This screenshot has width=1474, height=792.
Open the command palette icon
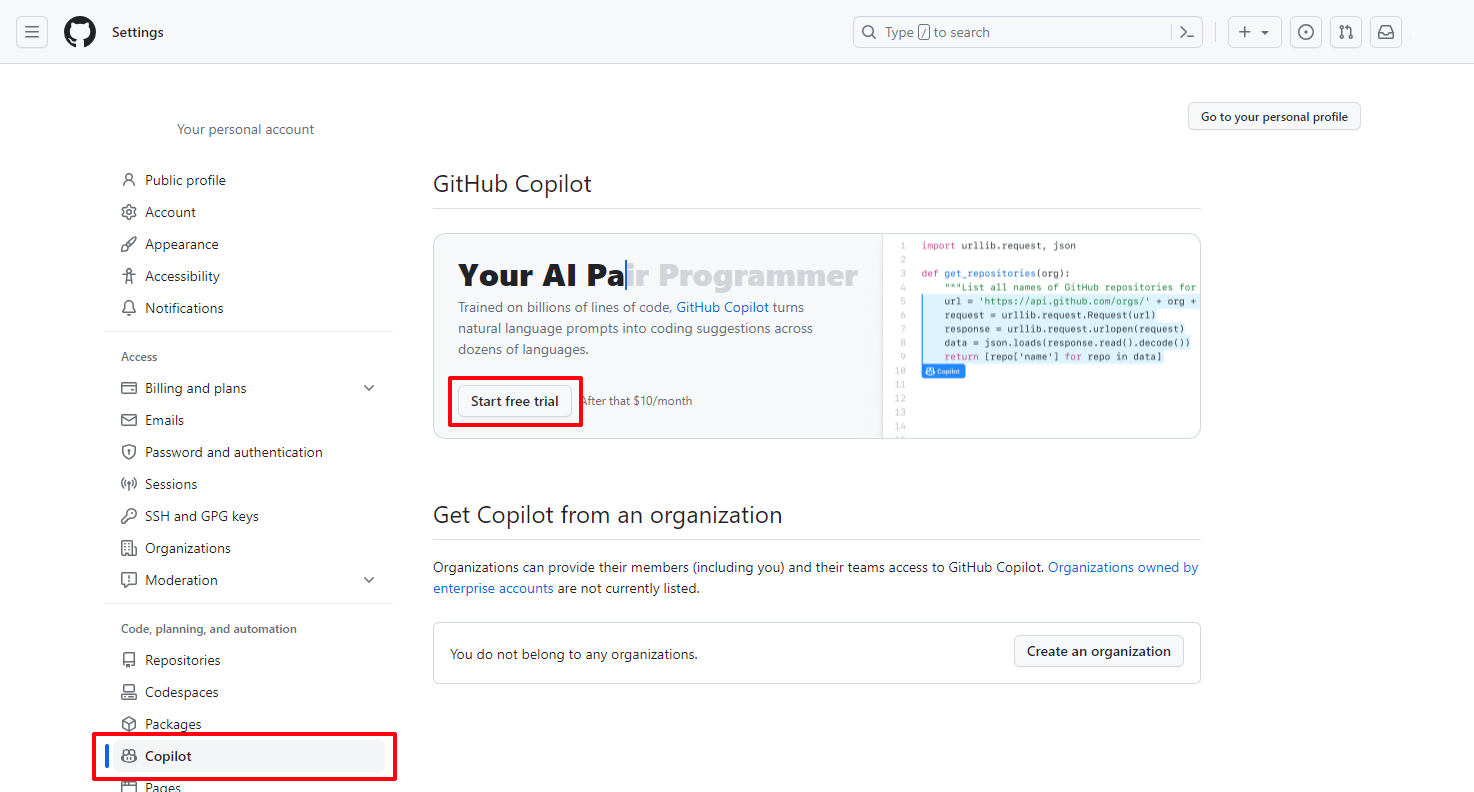tap(1187, 32)
